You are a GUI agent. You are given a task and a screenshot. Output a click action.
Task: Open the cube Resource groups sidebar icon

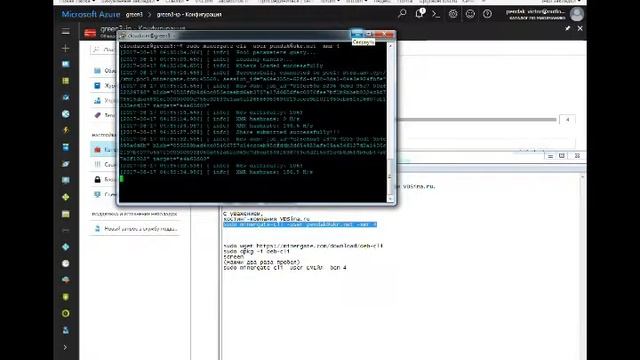click(65, 98)
